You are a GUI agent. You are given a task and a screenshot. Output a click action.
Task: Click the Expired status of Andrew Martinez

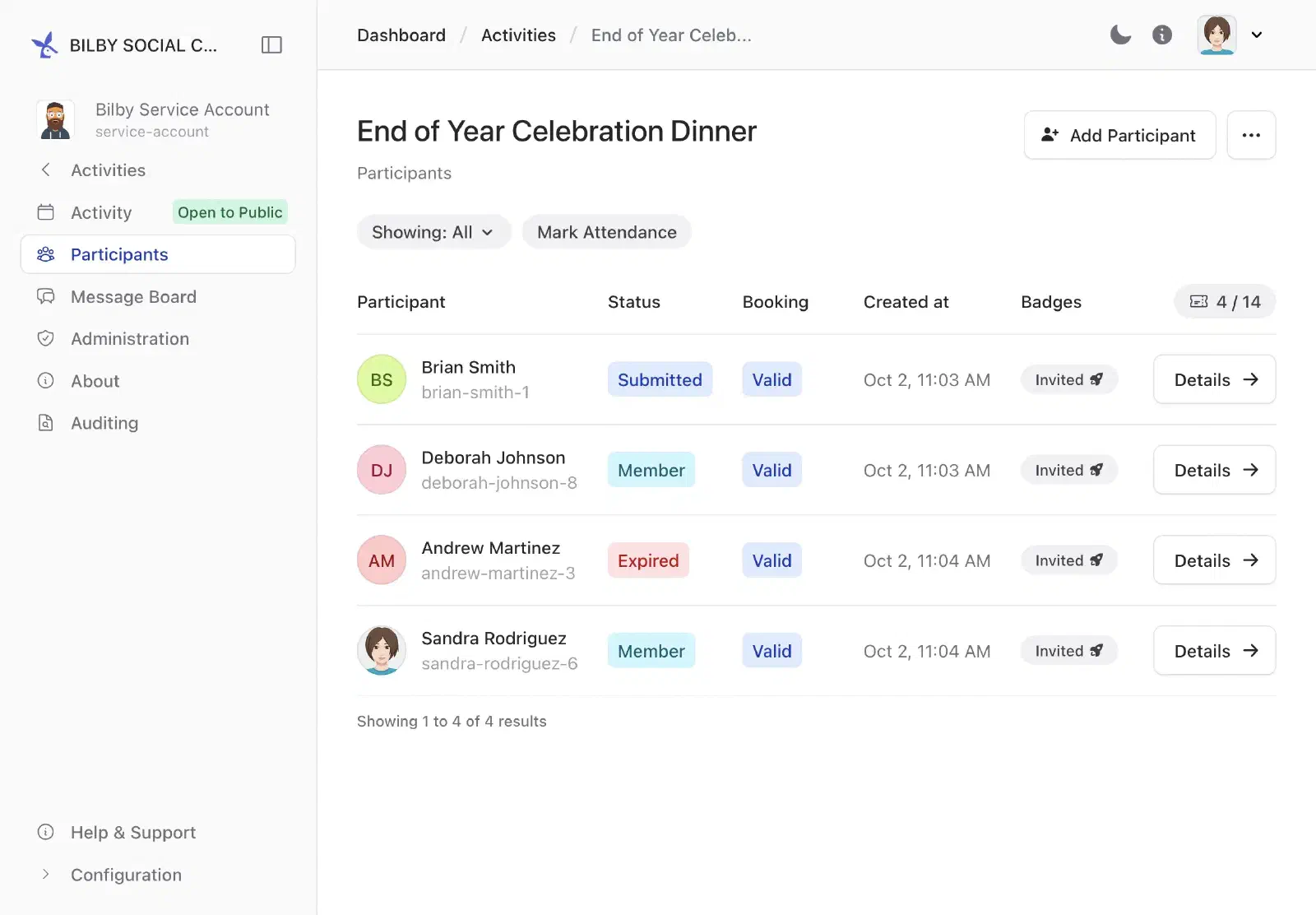click(x=648, y=560)
